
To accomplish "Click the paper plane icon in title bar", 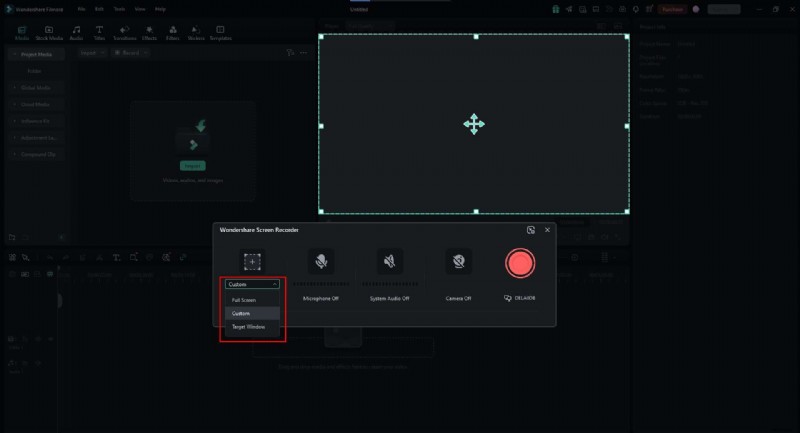I will point(569,9).
